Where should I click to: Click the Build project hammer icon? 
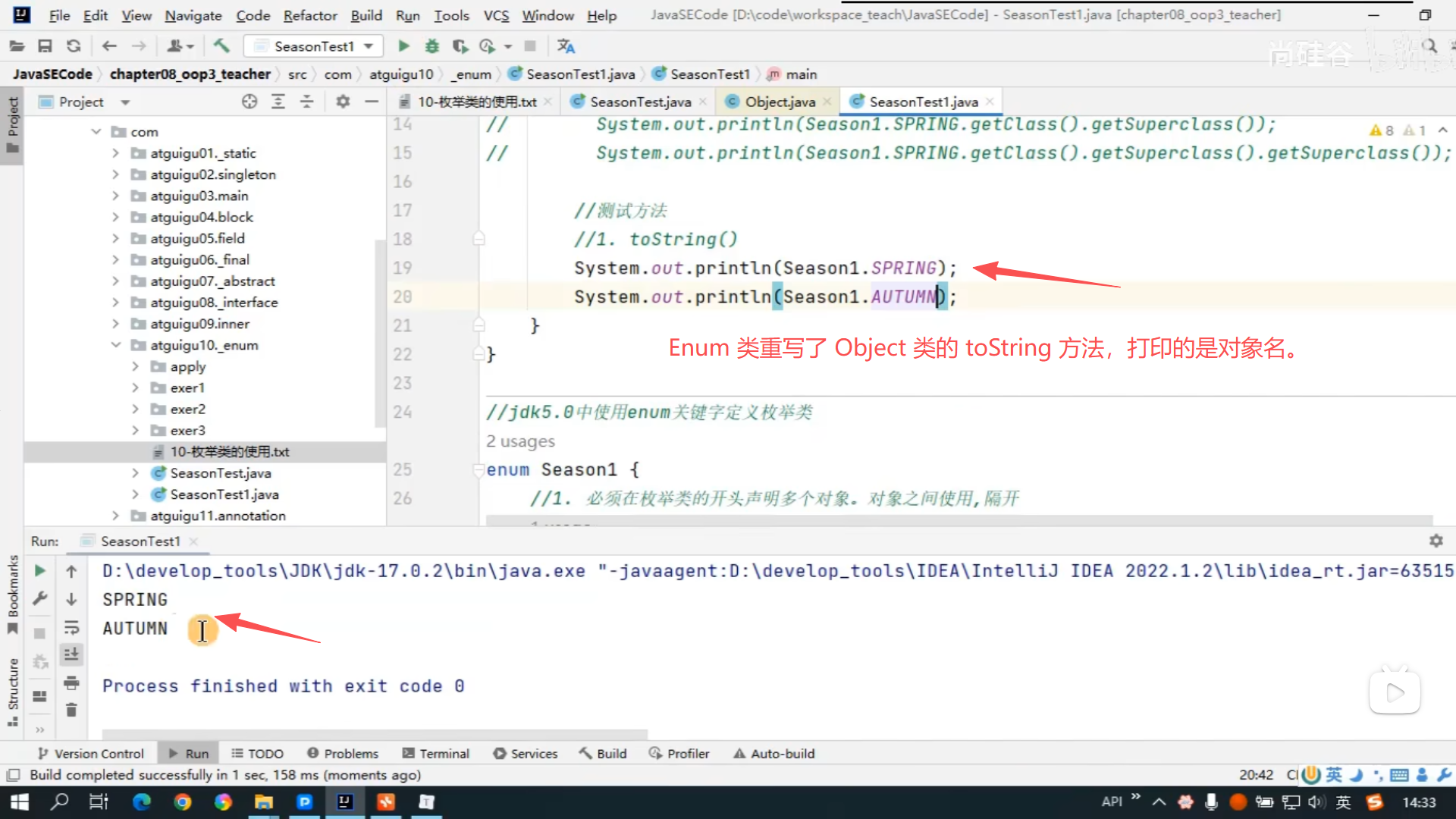click(x=221, y=46)
